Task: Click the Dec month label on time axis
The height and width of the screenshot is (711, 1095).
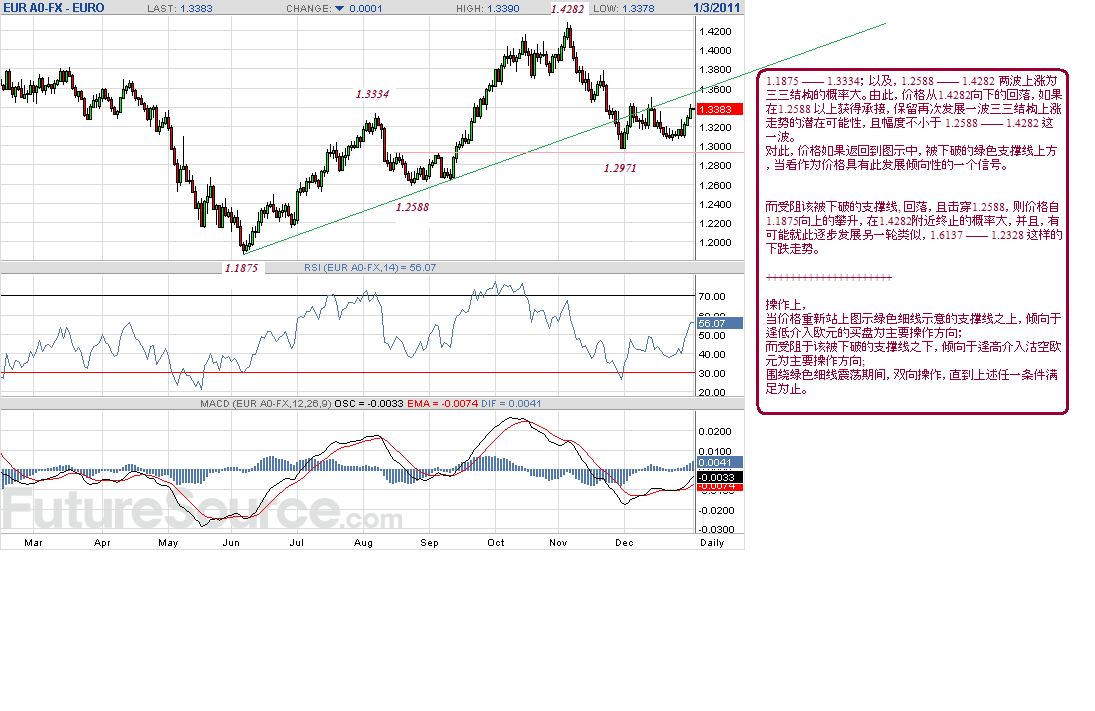Action: point(624,543)
